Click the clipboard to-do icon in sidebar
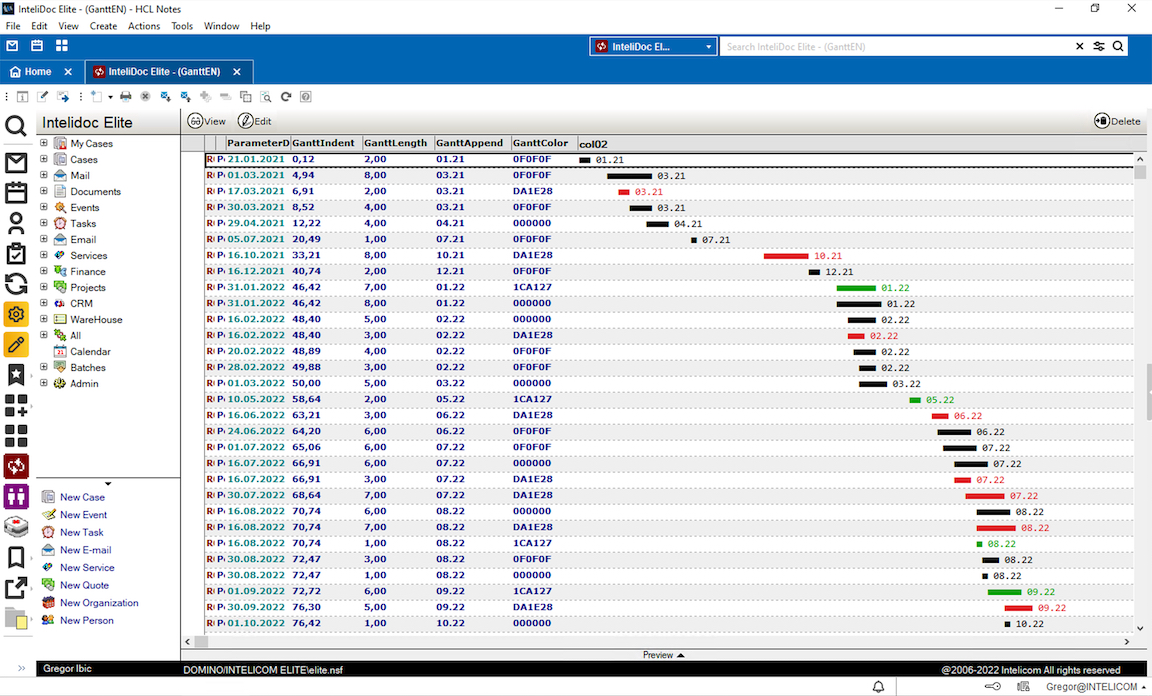This screenshot has height=696, width=1152. click(16, 254)
